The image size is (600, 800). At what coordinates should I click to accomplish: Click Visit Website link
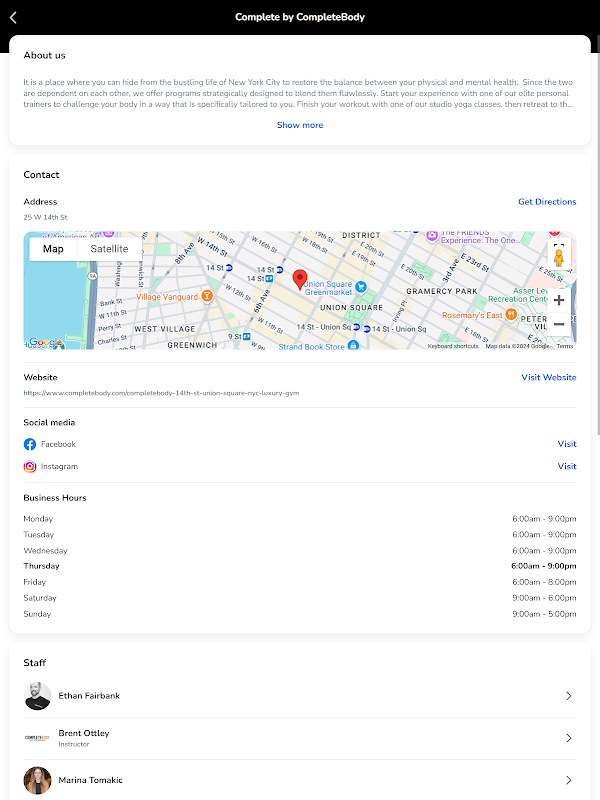tap(548, 377)
